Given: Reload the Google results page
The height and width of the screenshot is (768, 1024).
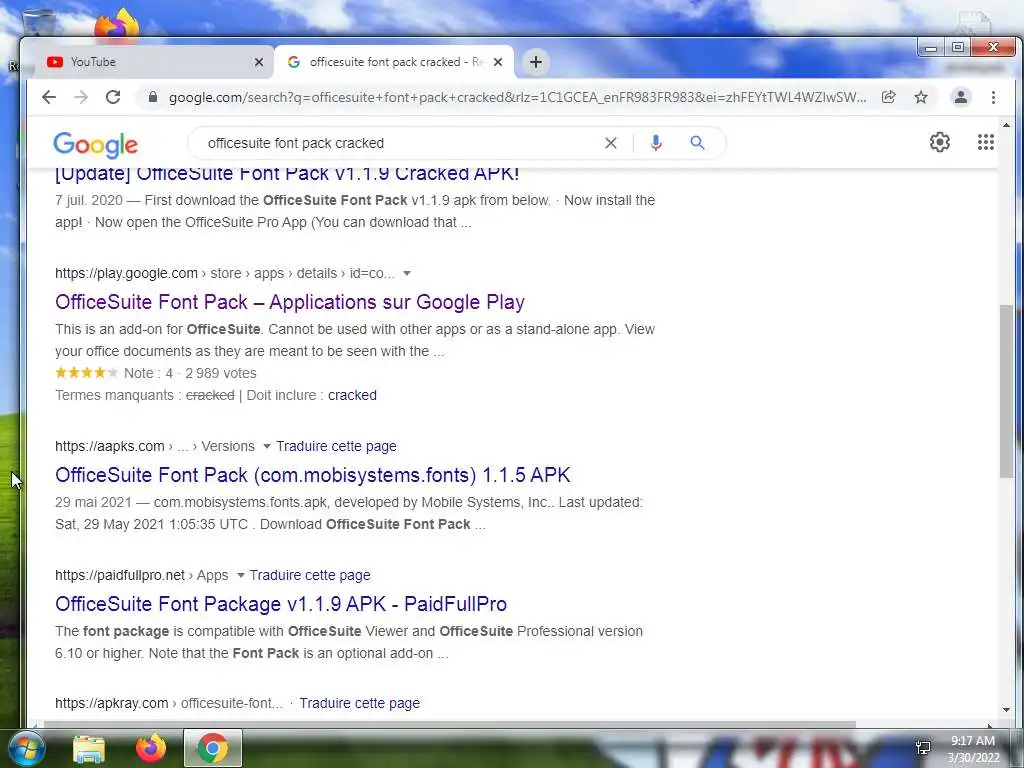Looking at the screenshot, I should pyautogui.click(x=113, y=97).
